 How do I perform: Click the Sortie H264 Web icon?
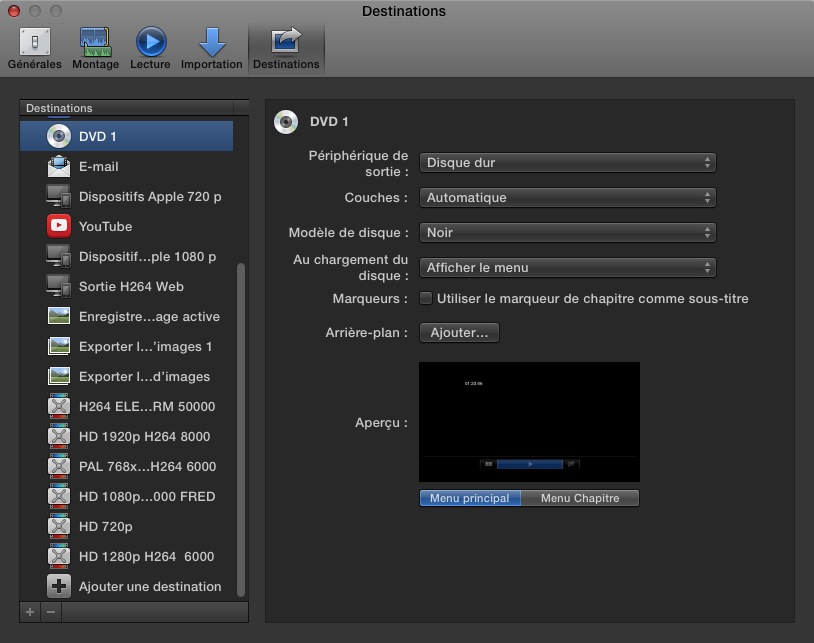coord(57,286)
